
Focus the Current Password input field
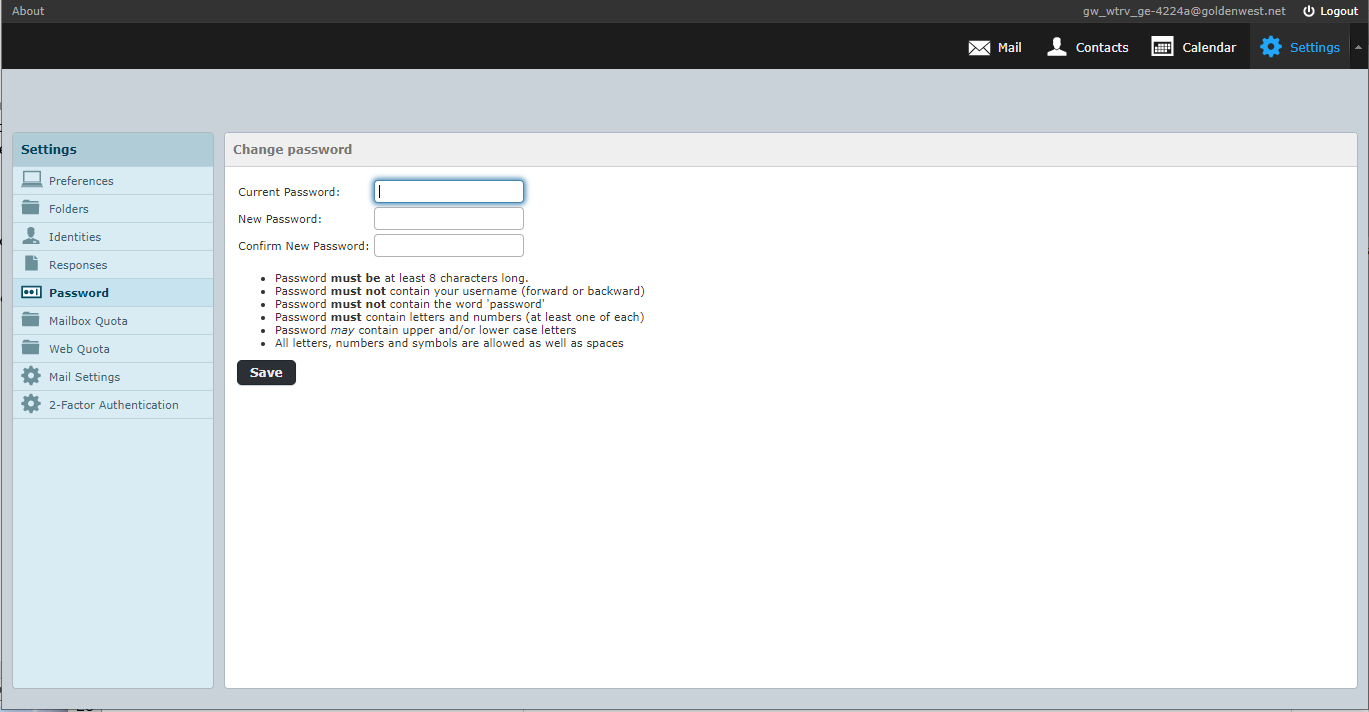[x=448, y=191]
